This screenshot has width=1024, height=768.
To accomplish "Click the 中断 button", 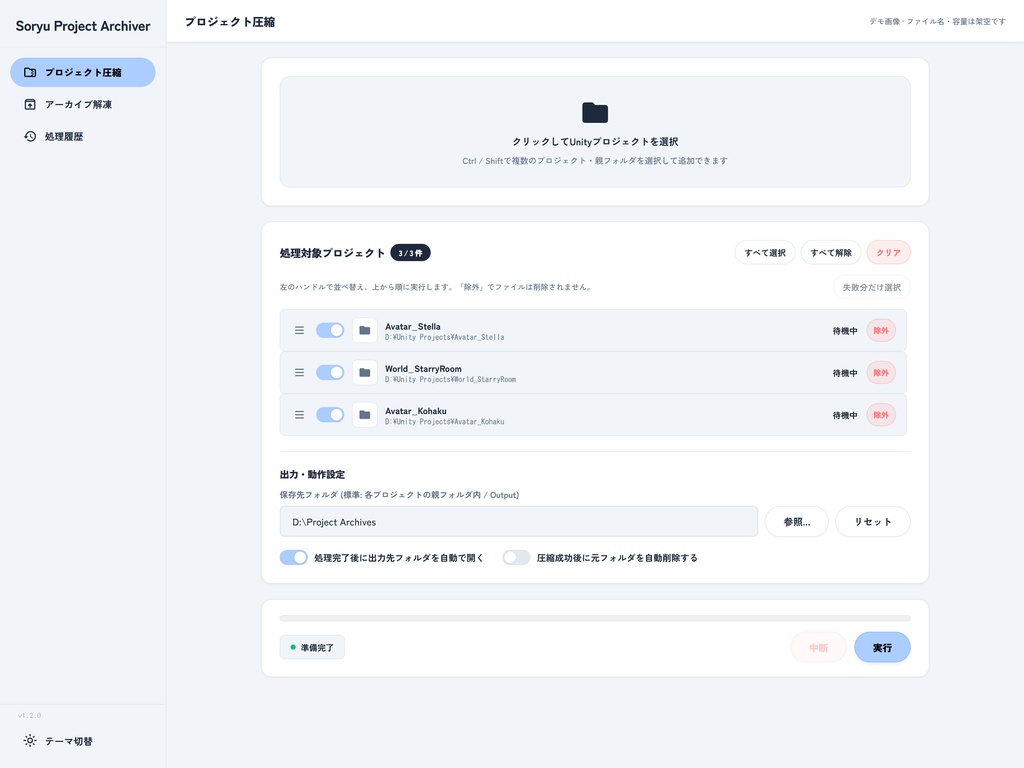I will tap(818, 648).
